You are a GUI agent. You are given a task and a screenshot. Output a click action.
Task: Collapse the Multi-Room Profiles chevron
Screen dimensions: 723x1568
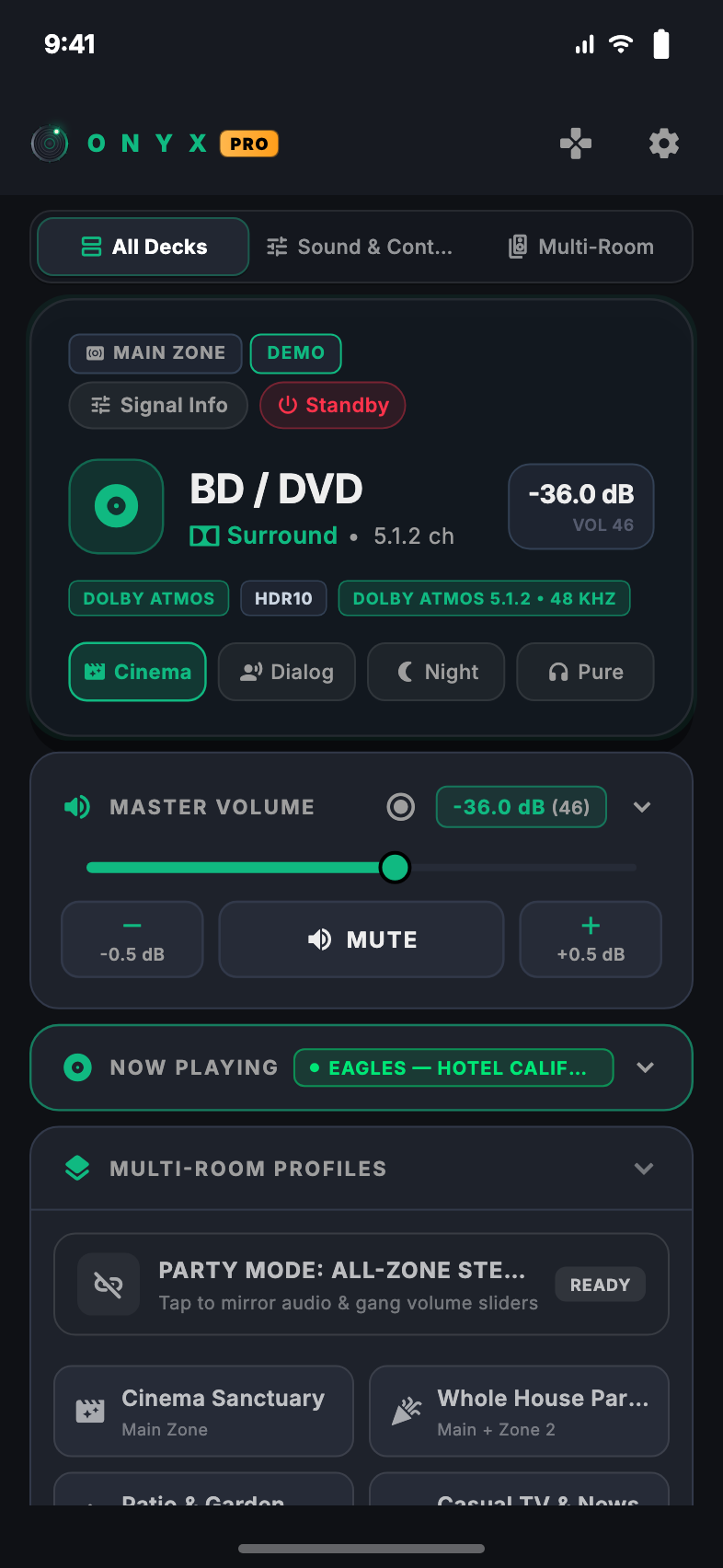(x=644, y=1169)
